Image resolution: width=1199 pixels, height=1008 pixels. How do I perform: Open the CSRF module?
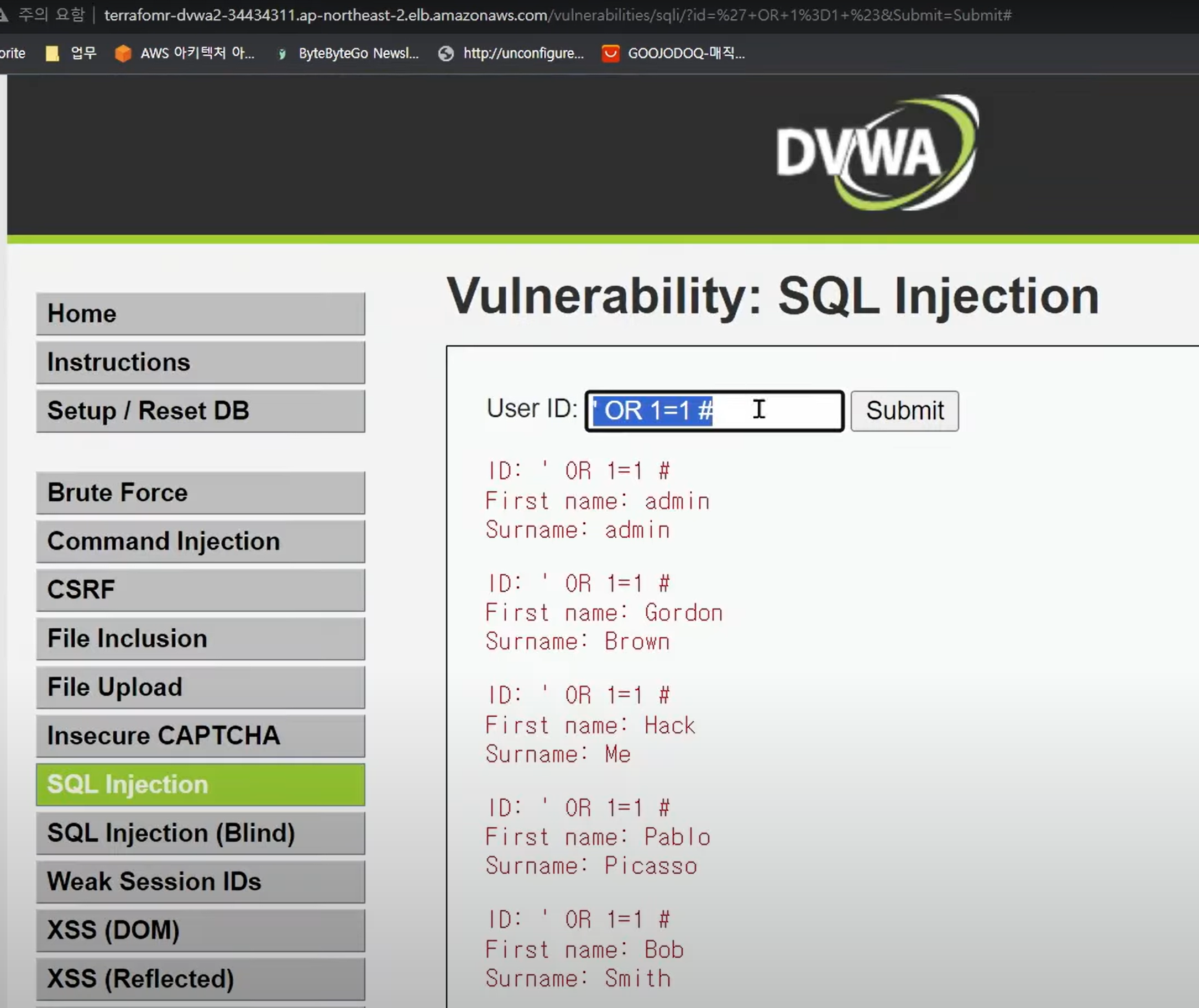[x=200, y=590]
